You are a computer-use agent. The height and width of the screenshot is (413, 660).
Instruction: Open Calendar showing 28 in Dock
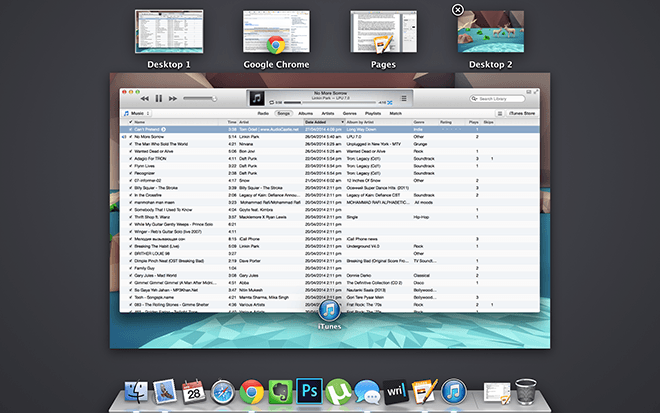(x=194, y=392)
